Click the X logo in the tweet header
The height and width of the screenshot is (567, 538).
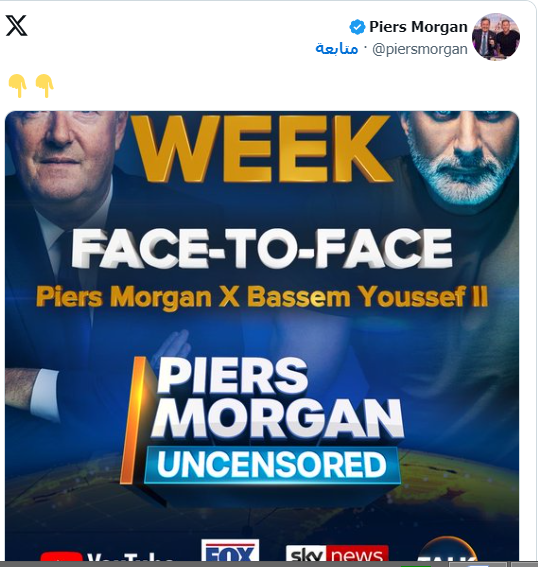[x=17, y=26]
